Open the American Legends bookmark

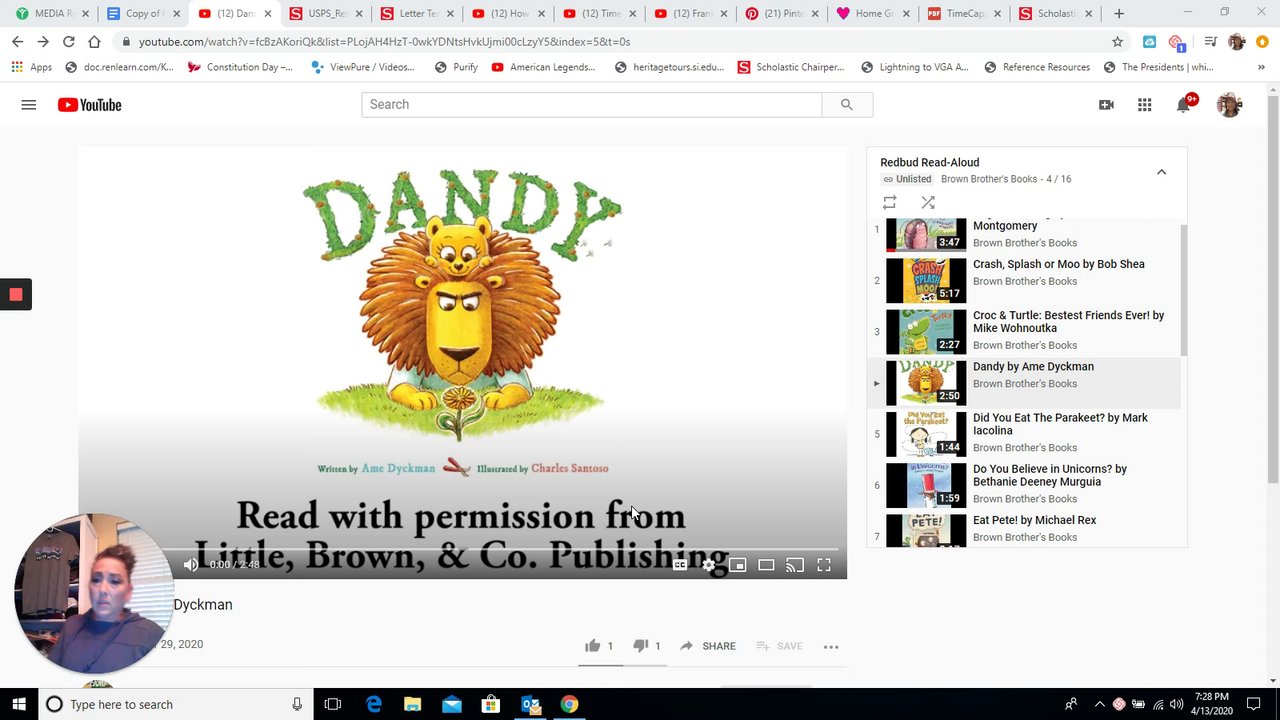543,67
